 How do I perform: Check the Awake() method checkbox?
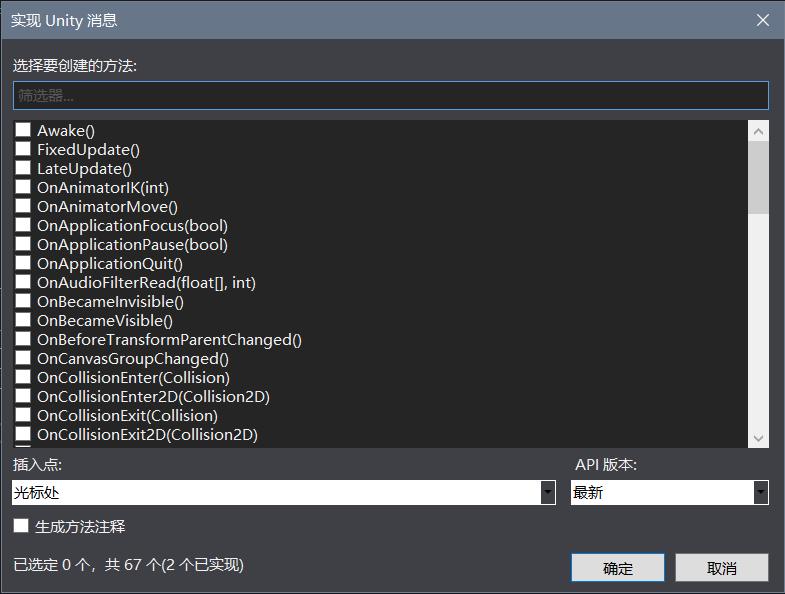point(23,130)
